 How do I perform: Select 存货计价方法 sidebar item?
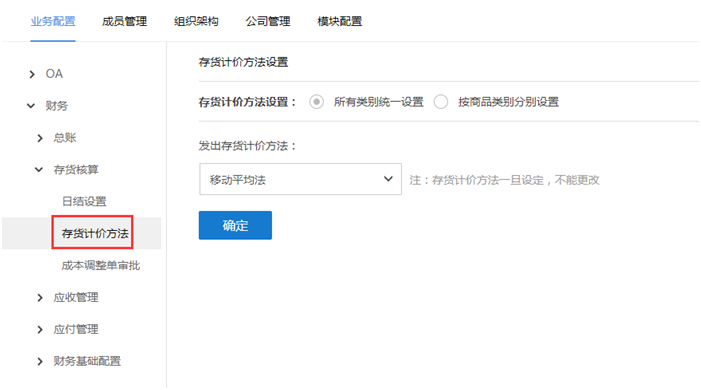click(x=95, y=233)
